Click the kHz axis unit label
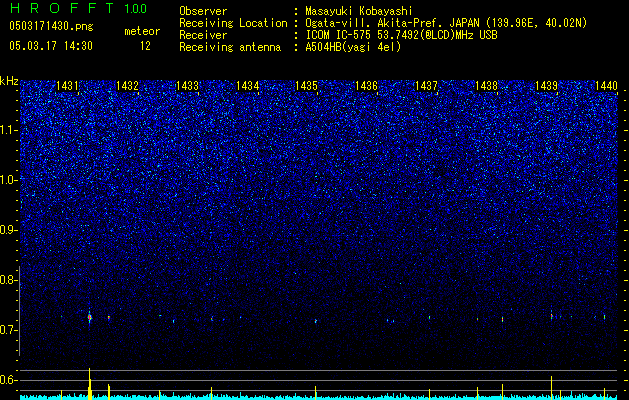This screenshot has width=629, height=400. pos(9,81)
